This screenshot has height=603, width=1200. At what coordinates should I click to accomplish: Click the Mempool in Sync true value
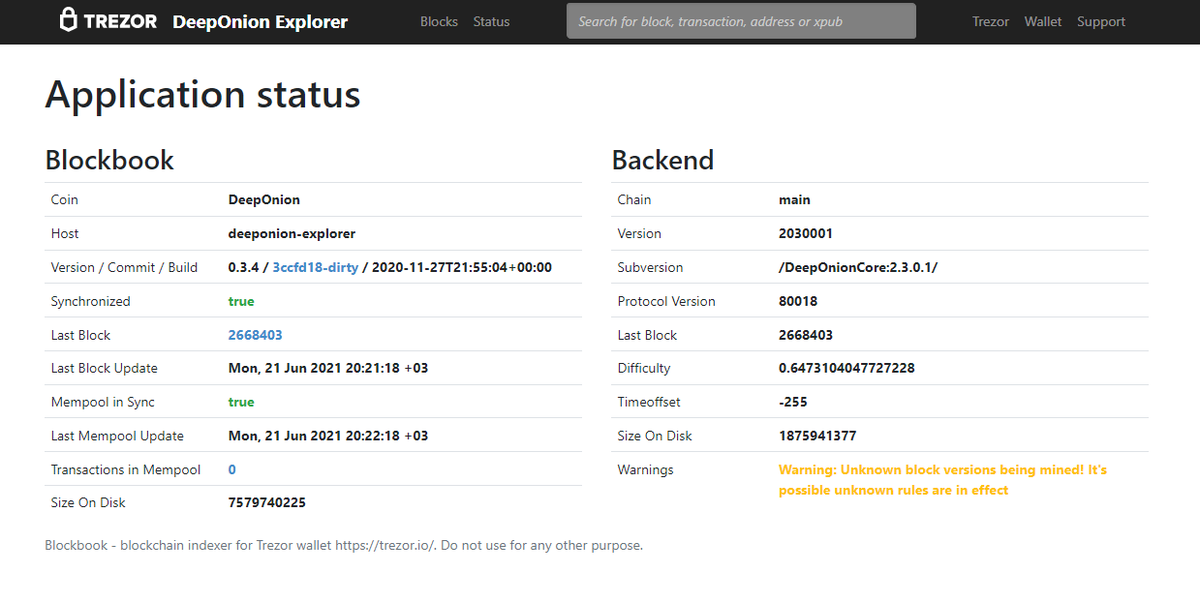coord(241,402)
